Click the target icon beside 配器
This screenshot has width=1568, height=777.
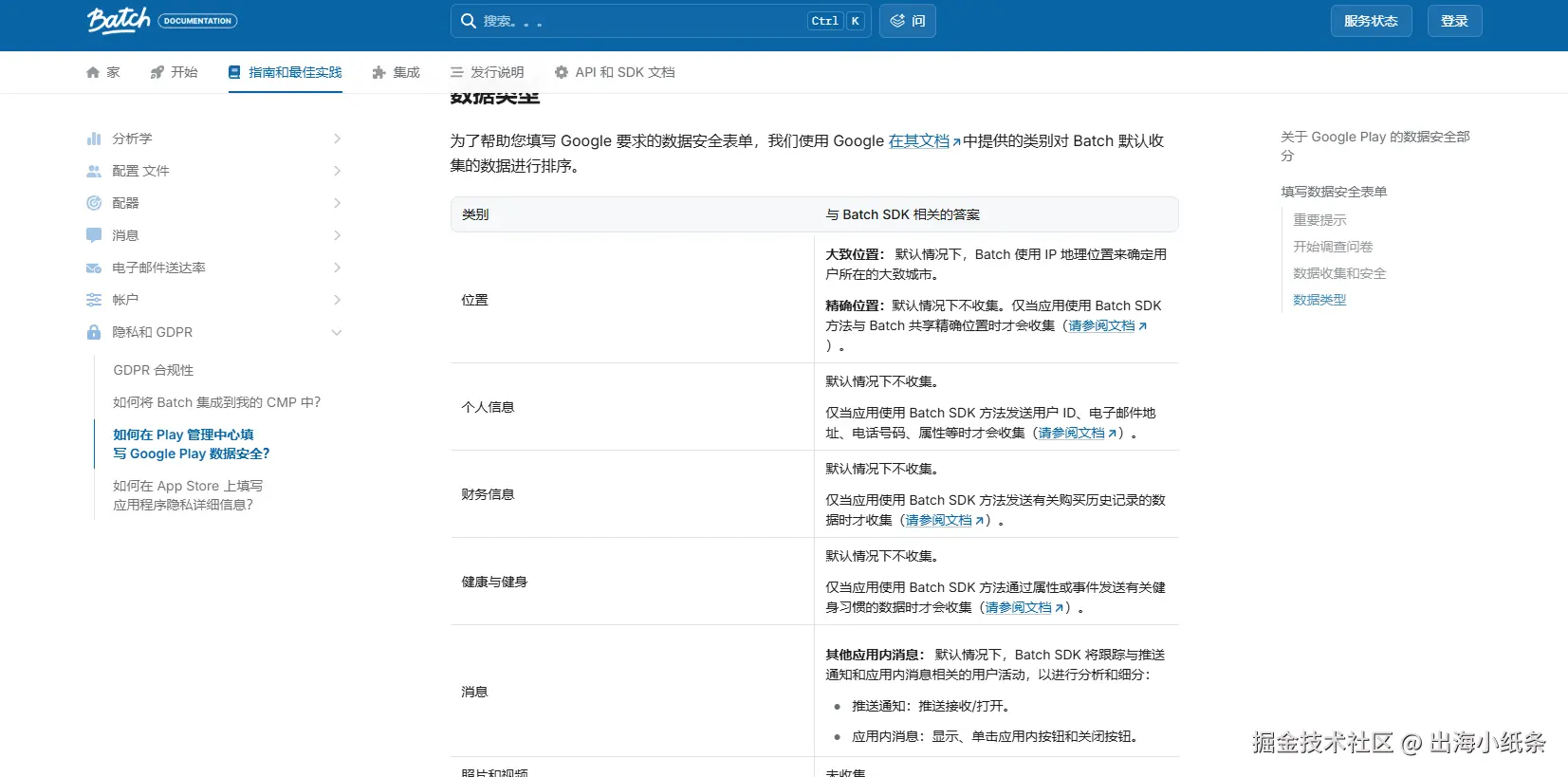click(94, 203)
